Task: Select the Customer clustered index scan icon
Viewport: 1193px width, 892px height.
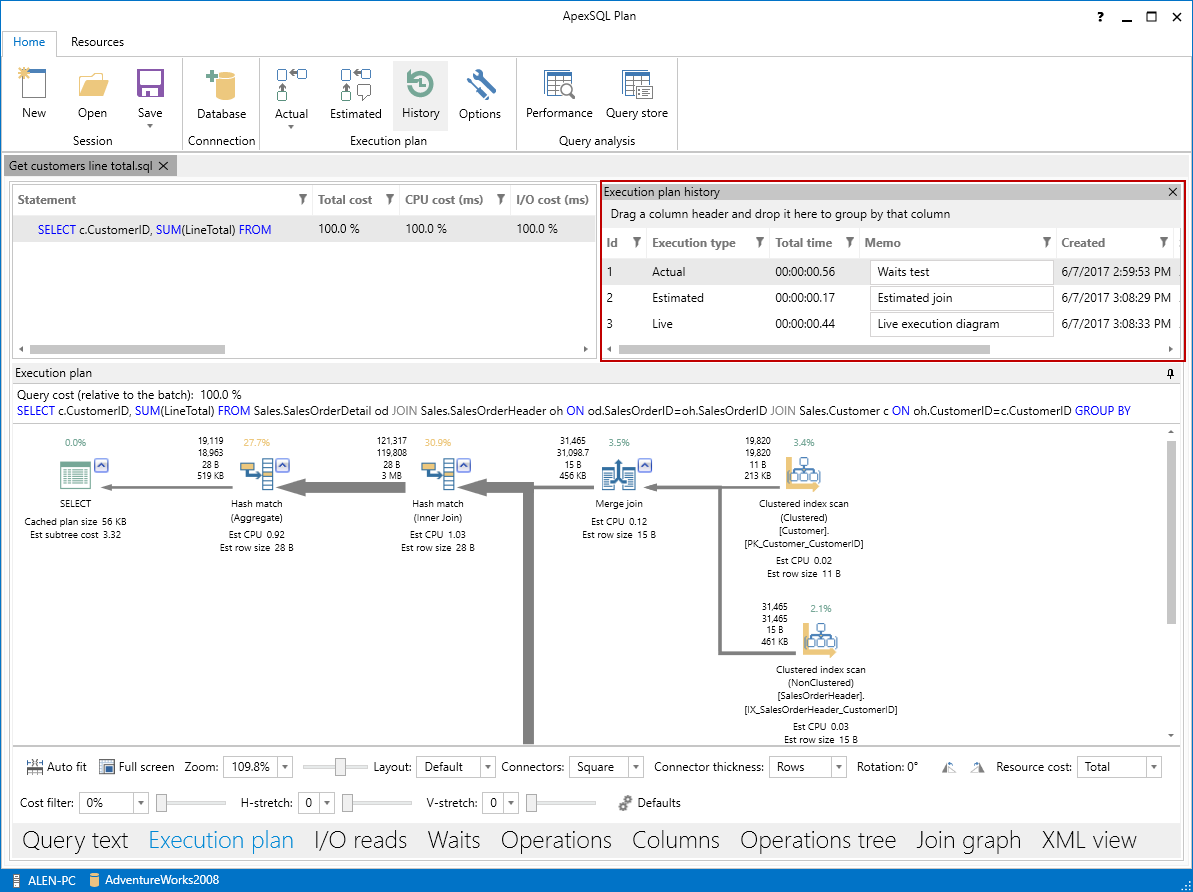Action: click(x=803, y=473)
